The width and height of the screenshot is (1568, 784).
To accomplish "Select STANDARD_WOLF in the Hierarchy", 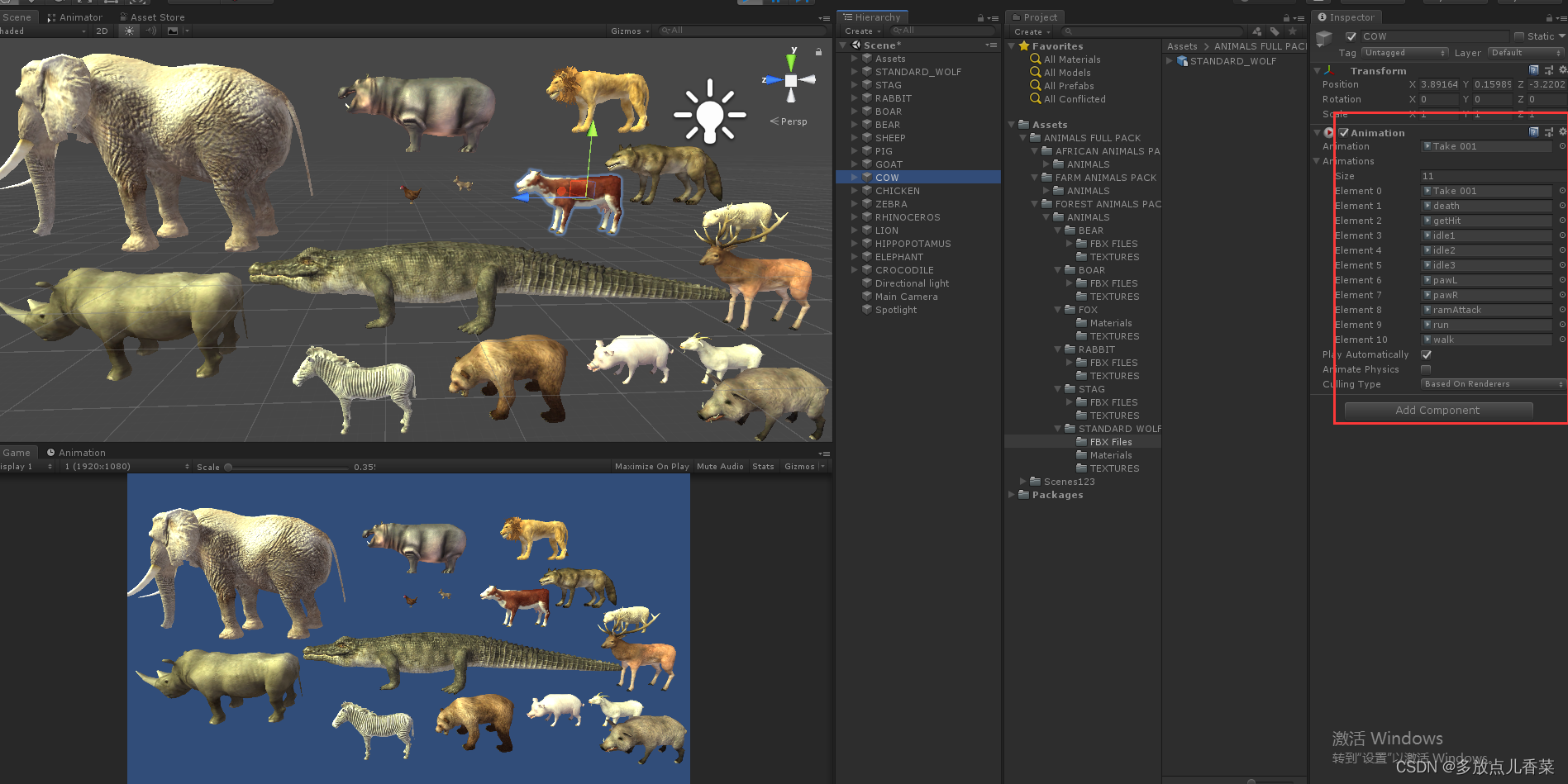I will click(918, 72).
